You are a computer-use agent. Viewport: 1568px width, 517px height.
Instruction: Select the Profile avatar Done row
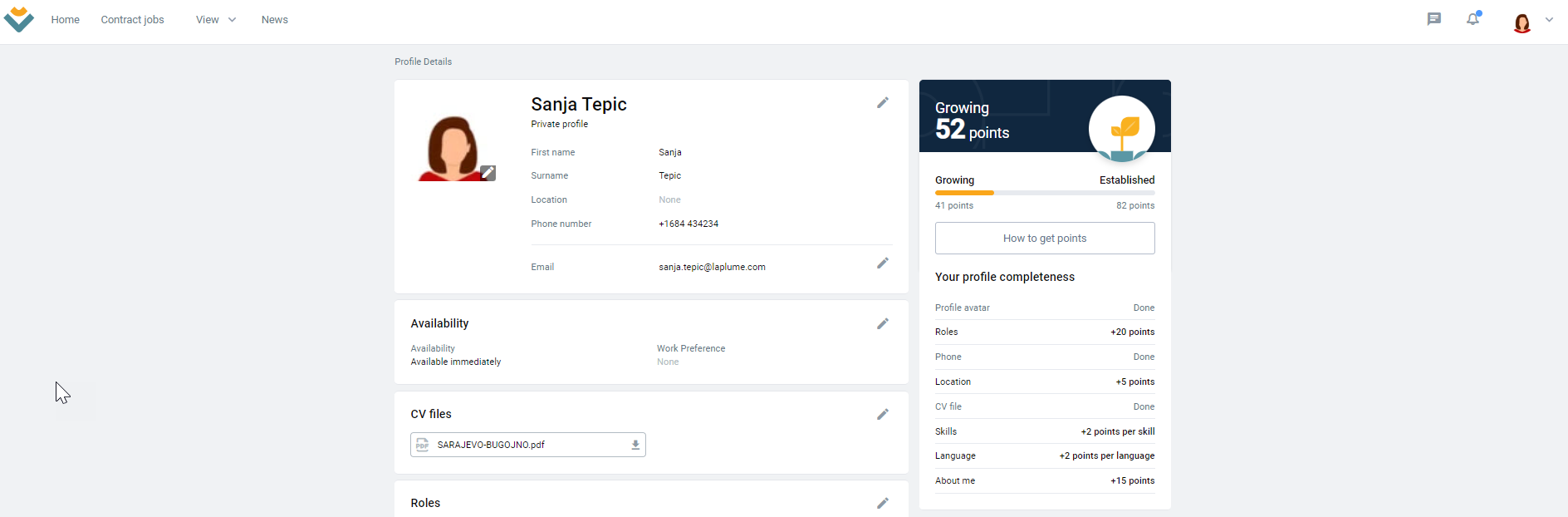tap(1045, 308)
